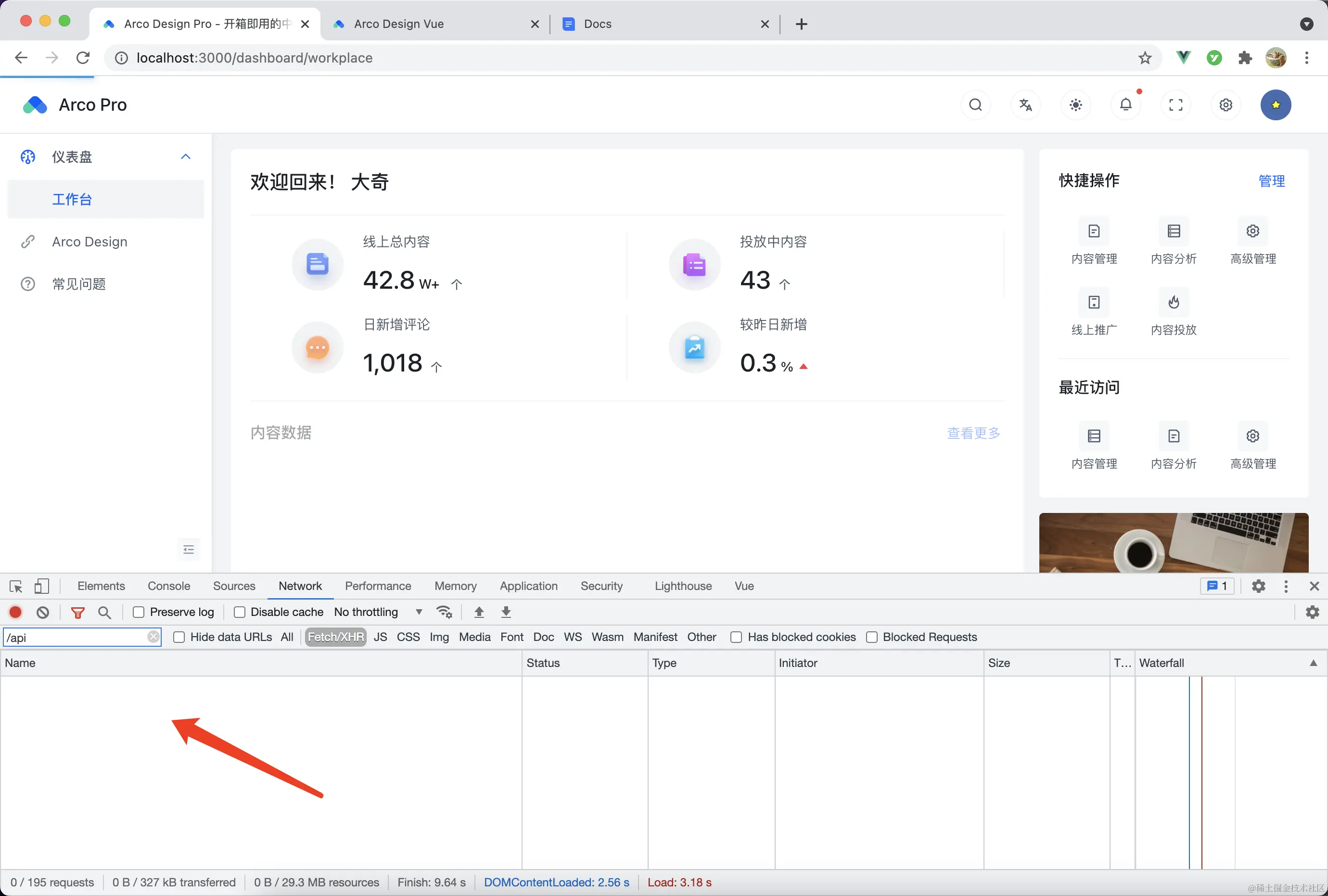
Task: Enter fullscreen via header fullscreen icon
Action: point(1175,105)
